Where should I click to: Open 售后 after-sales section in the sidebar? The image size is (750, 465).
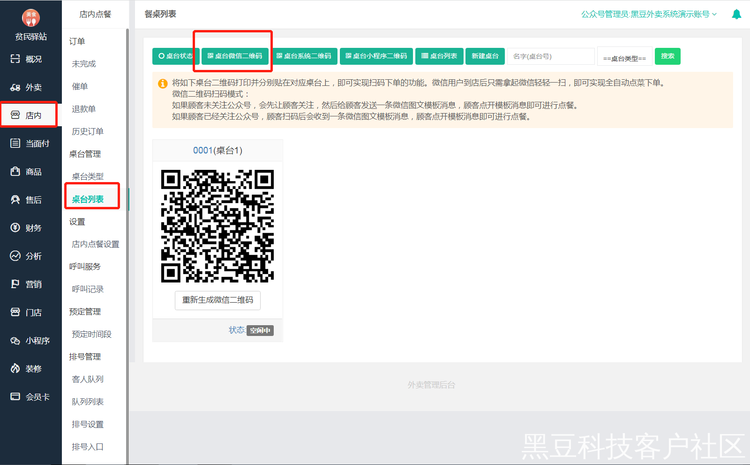point(27,199)
